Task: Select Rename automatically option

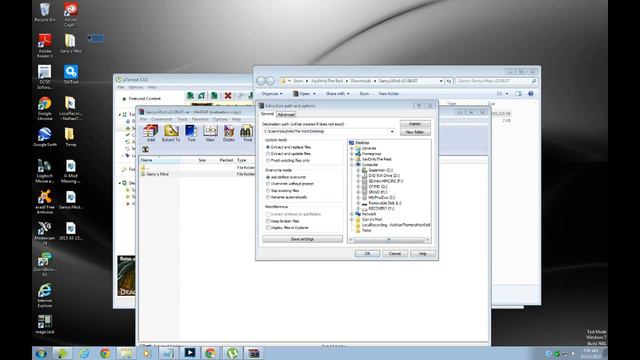Action: tap(287, 197)
